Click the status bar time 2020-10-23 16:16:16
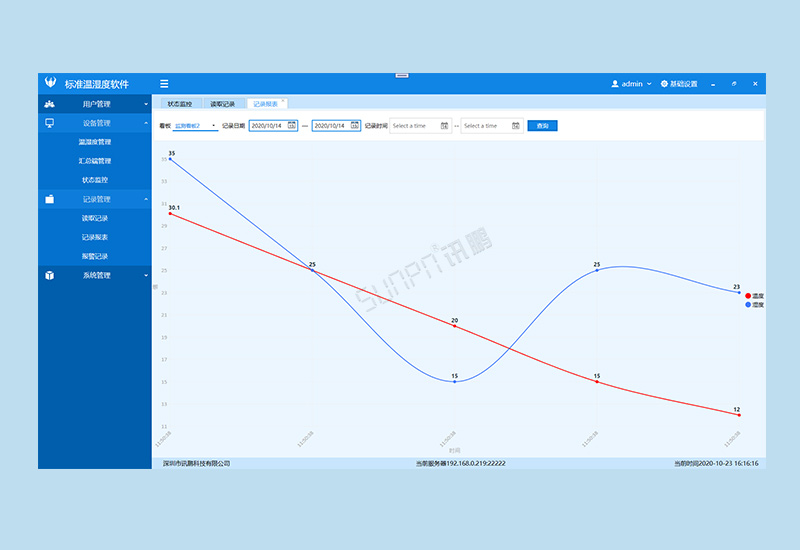The width and height of the screenshot is (800, 550). pyautogui.click(x=728, y=463)
